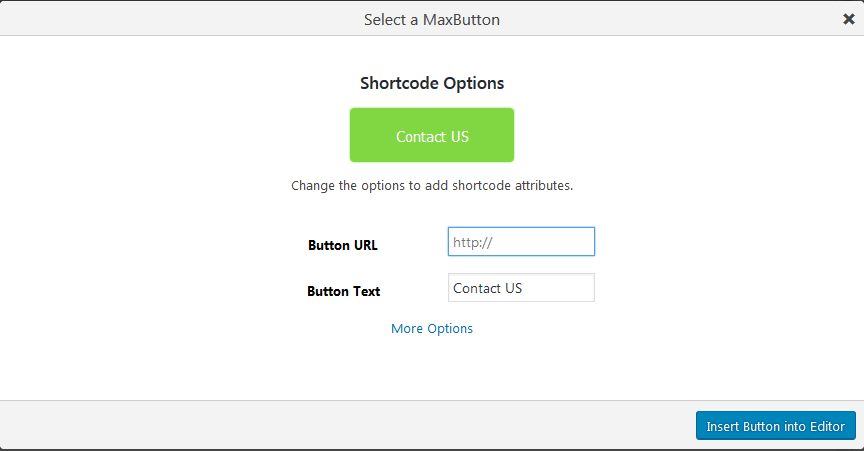Click the green Contact US preview button
The width and height of the screenshot is (864, 451).
click(x=431, y=135)
